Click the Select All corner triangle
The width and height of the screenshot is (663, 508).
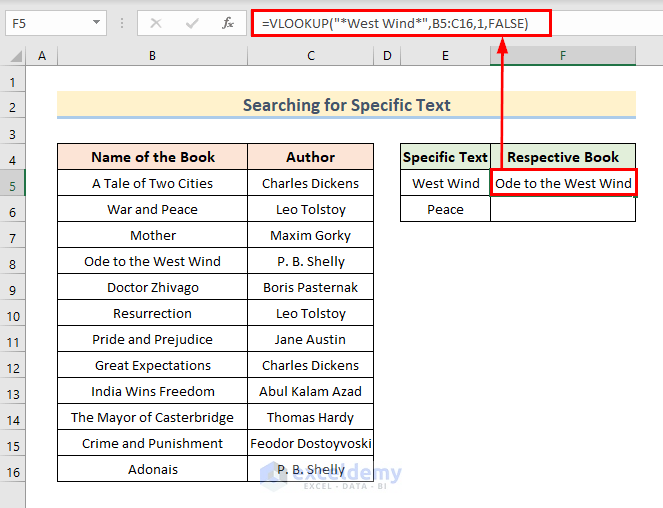point(14,57)
